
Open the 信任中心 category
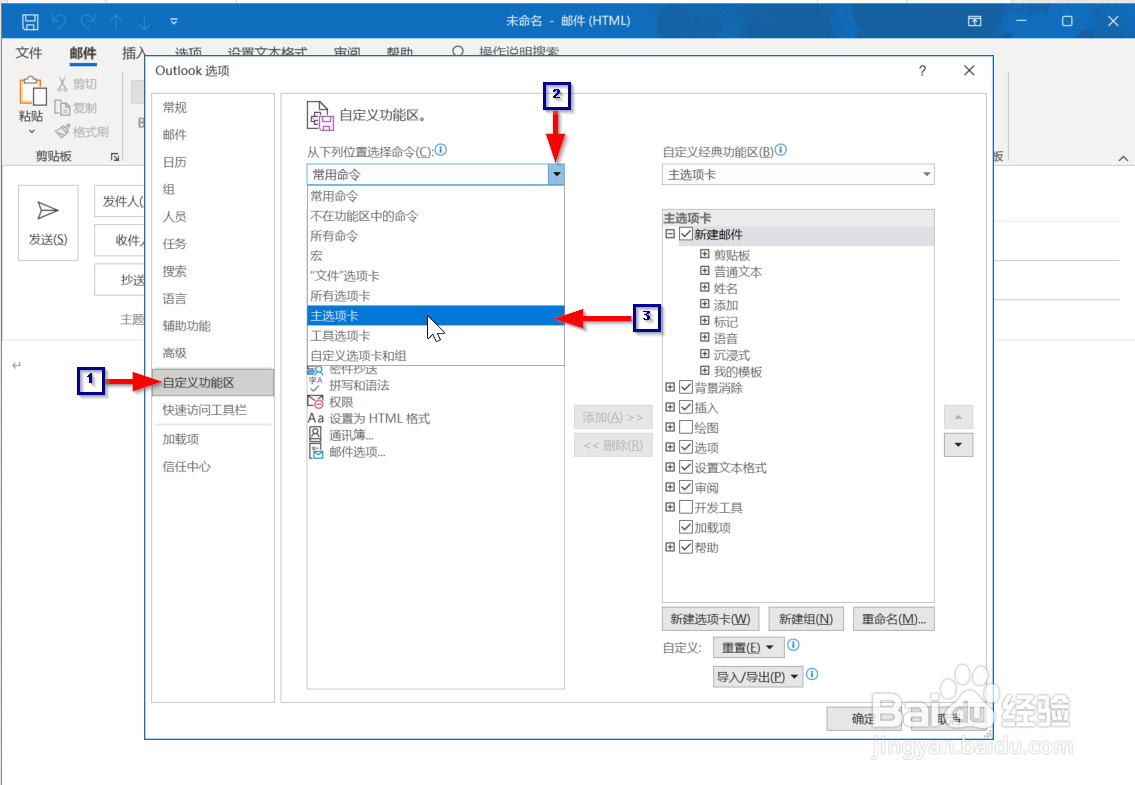pyautogui.click(x=213, y=466)
